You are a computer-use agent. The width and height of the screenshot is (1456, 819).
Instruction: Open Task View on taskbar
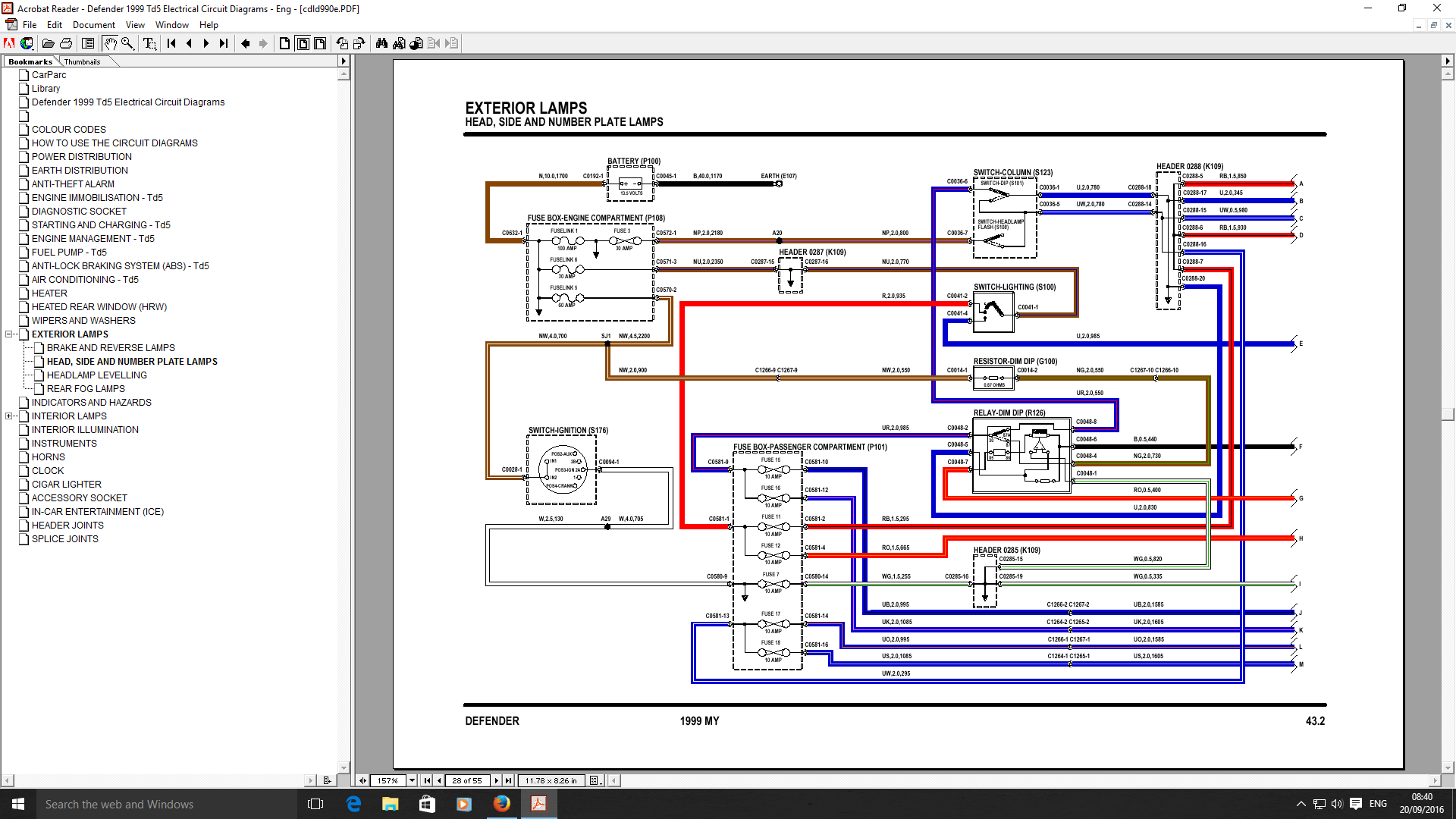tap(315, 804)
